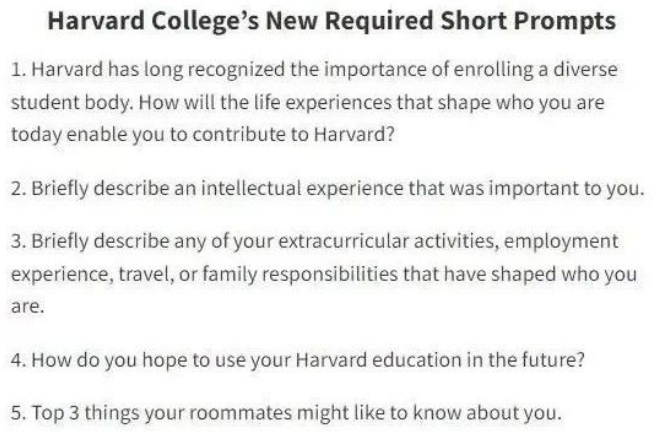Click the word "Harvard" starting prompt 1
This screenshot has height=438, width=656.
[x=67, y=69]
